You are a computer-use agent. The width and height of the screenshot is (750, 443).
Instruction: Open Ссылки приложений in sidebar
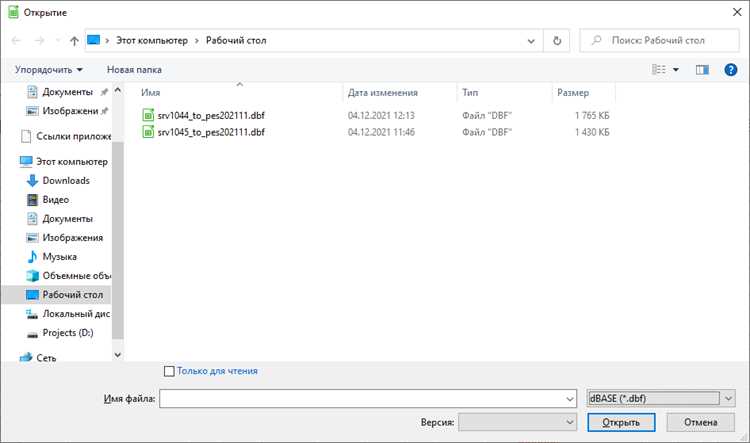click(x=66, y=136)
